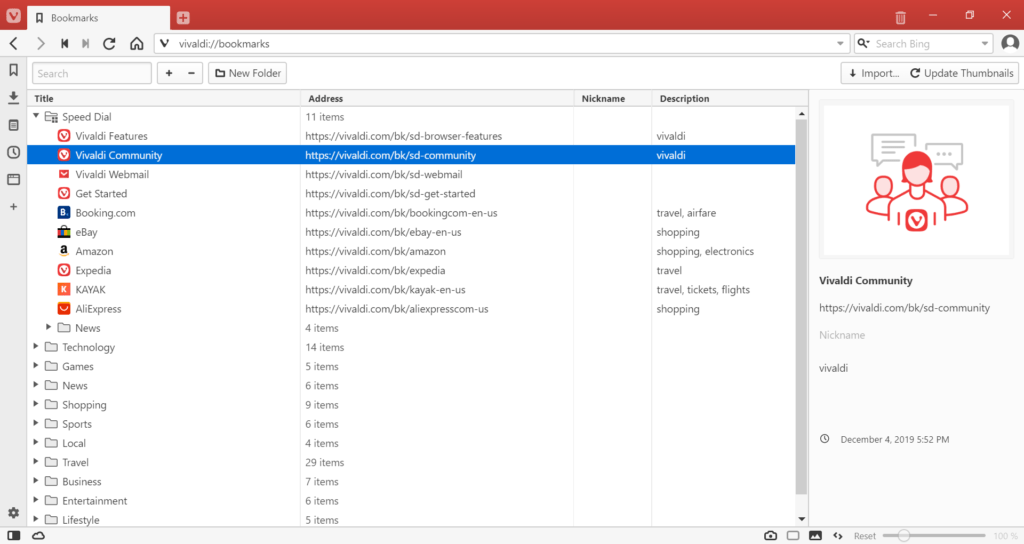Select the AliExpress bookmark
This screenshot has height=544, width=1024.
click(411, 309)
